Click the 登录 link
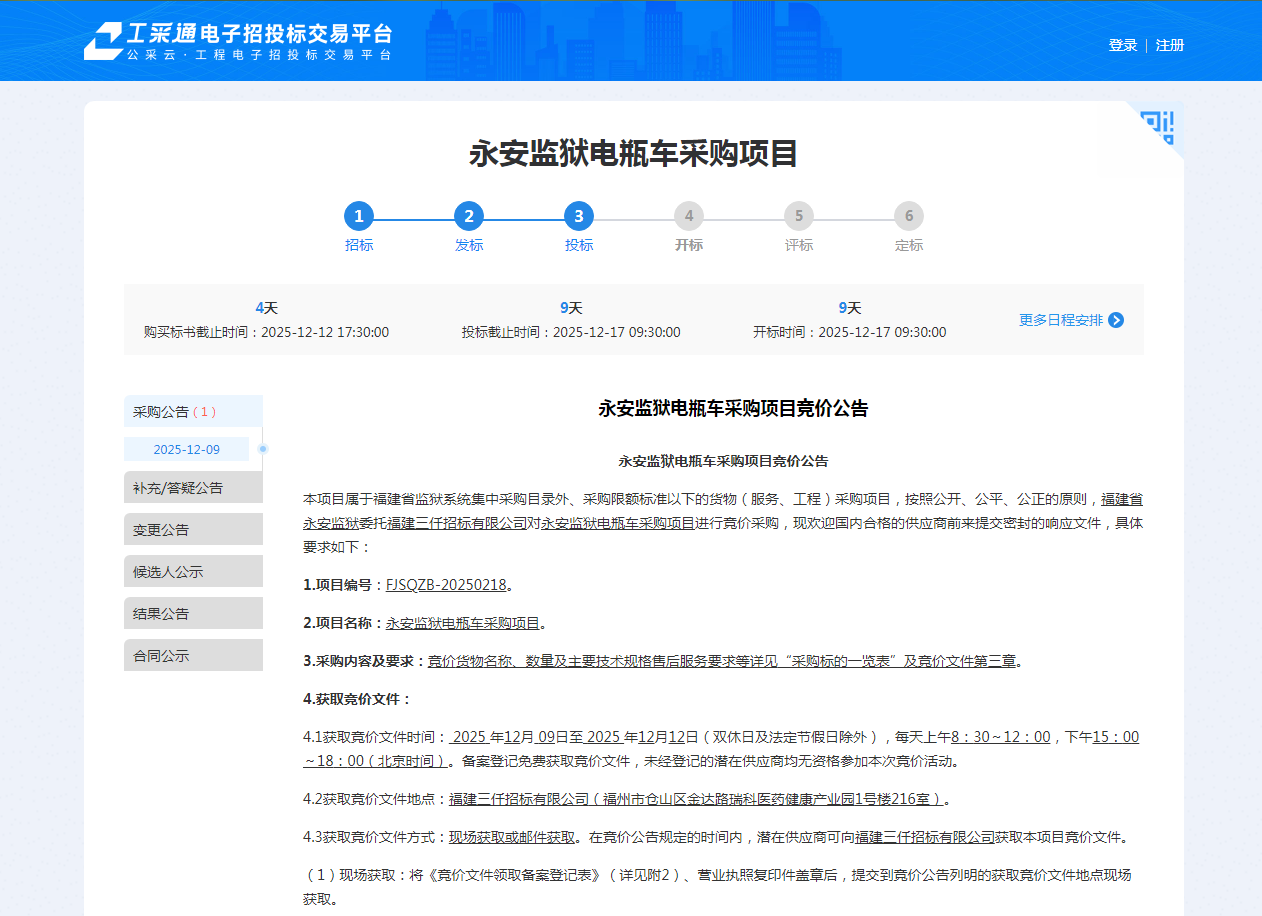Image resolution: width=1262 pixels, height=916 pixels. click(1122, 45)
